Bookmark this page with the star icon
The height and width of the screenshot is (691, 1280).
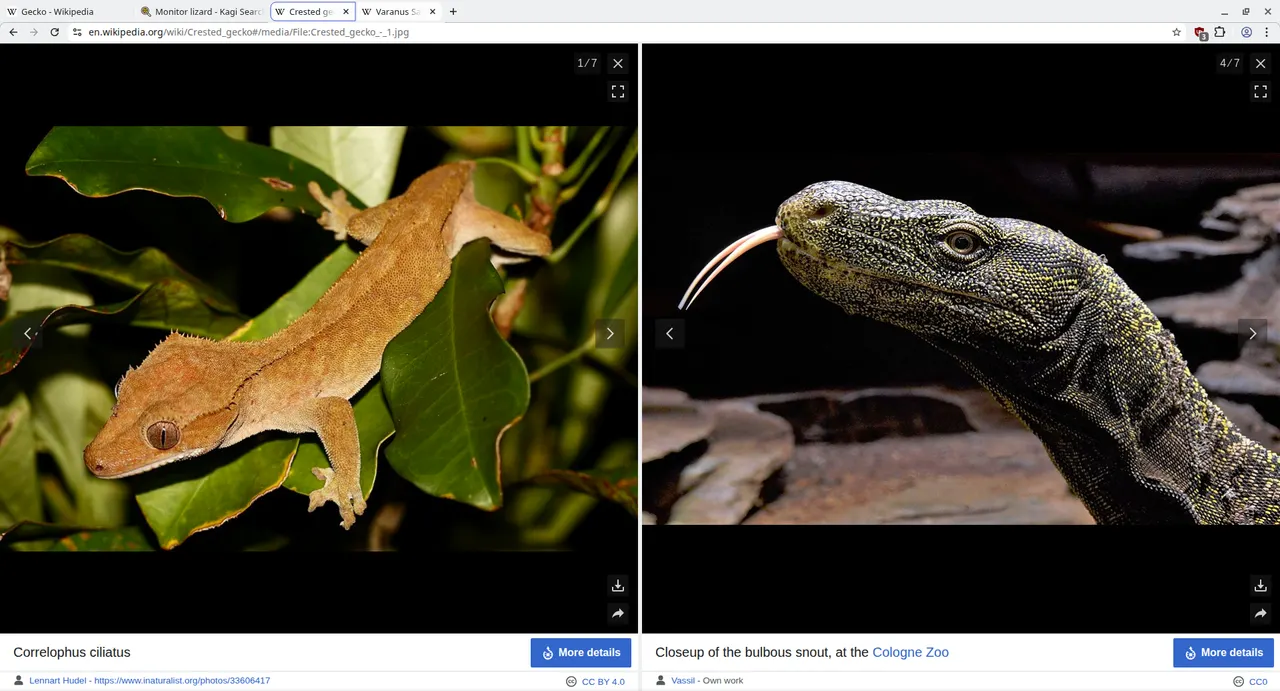1177,32
